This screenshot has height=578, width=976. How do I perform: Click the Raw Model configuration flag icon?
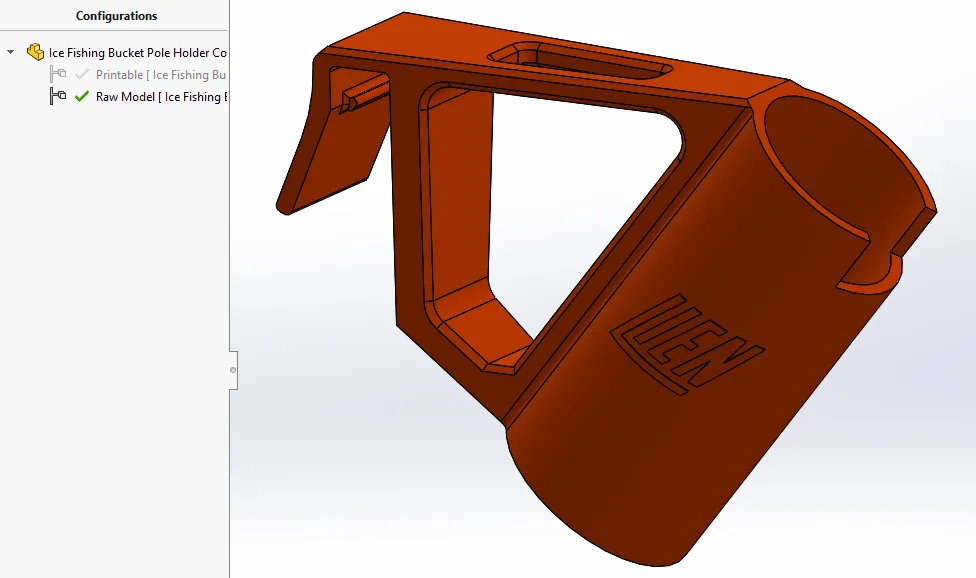click(x=59, y=96)
